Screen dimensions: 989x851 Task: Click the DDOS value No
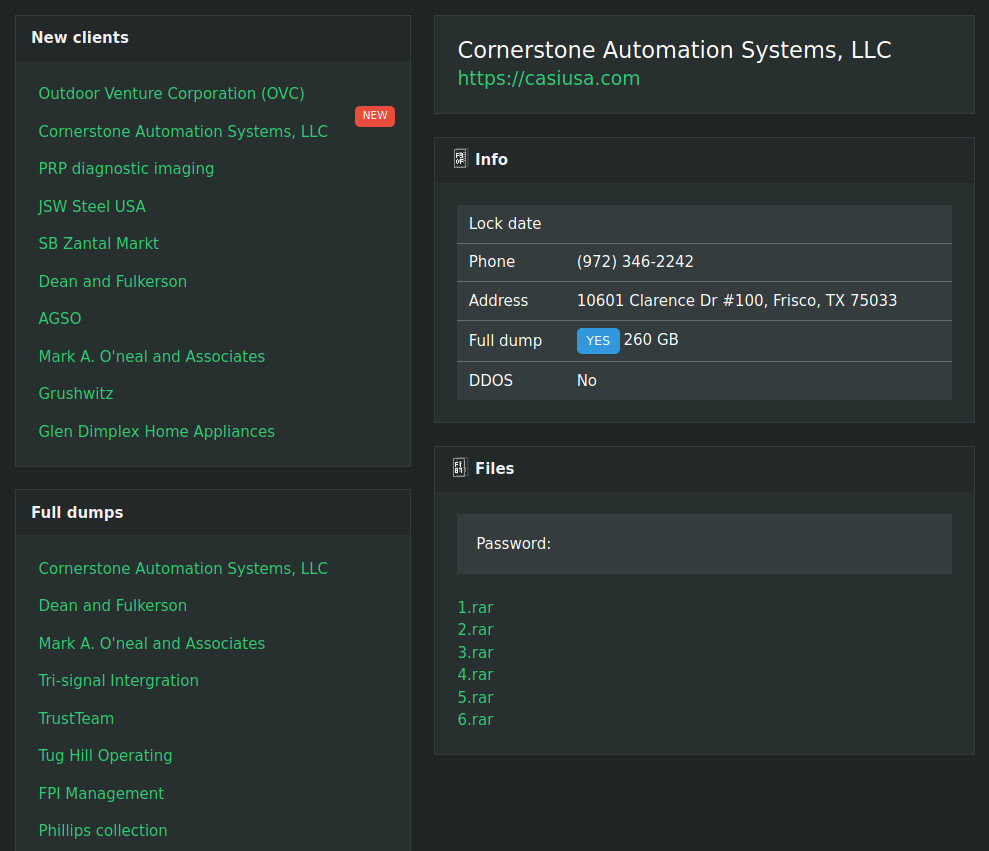point(587,380)
